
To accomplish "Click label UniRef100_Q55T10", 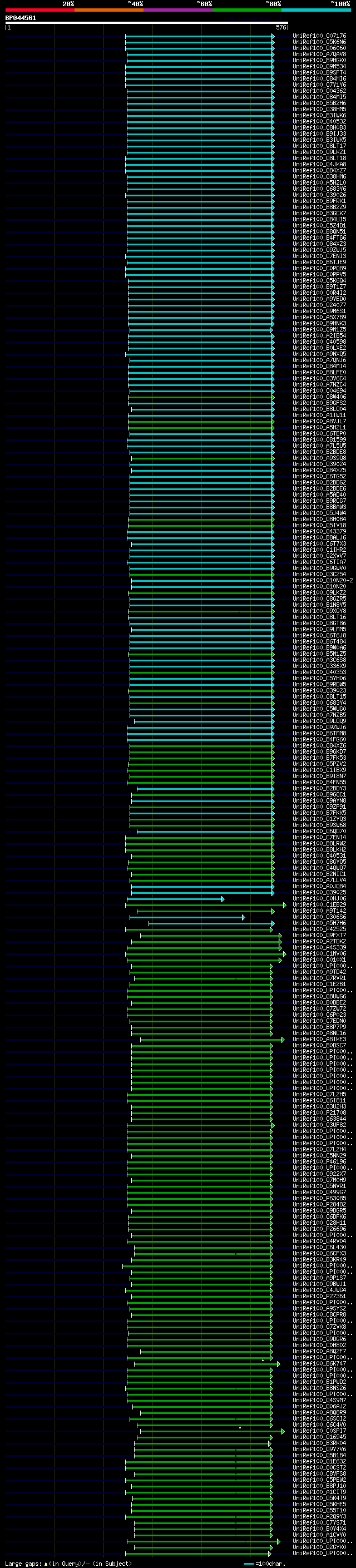I will (x=319, y=1510).
